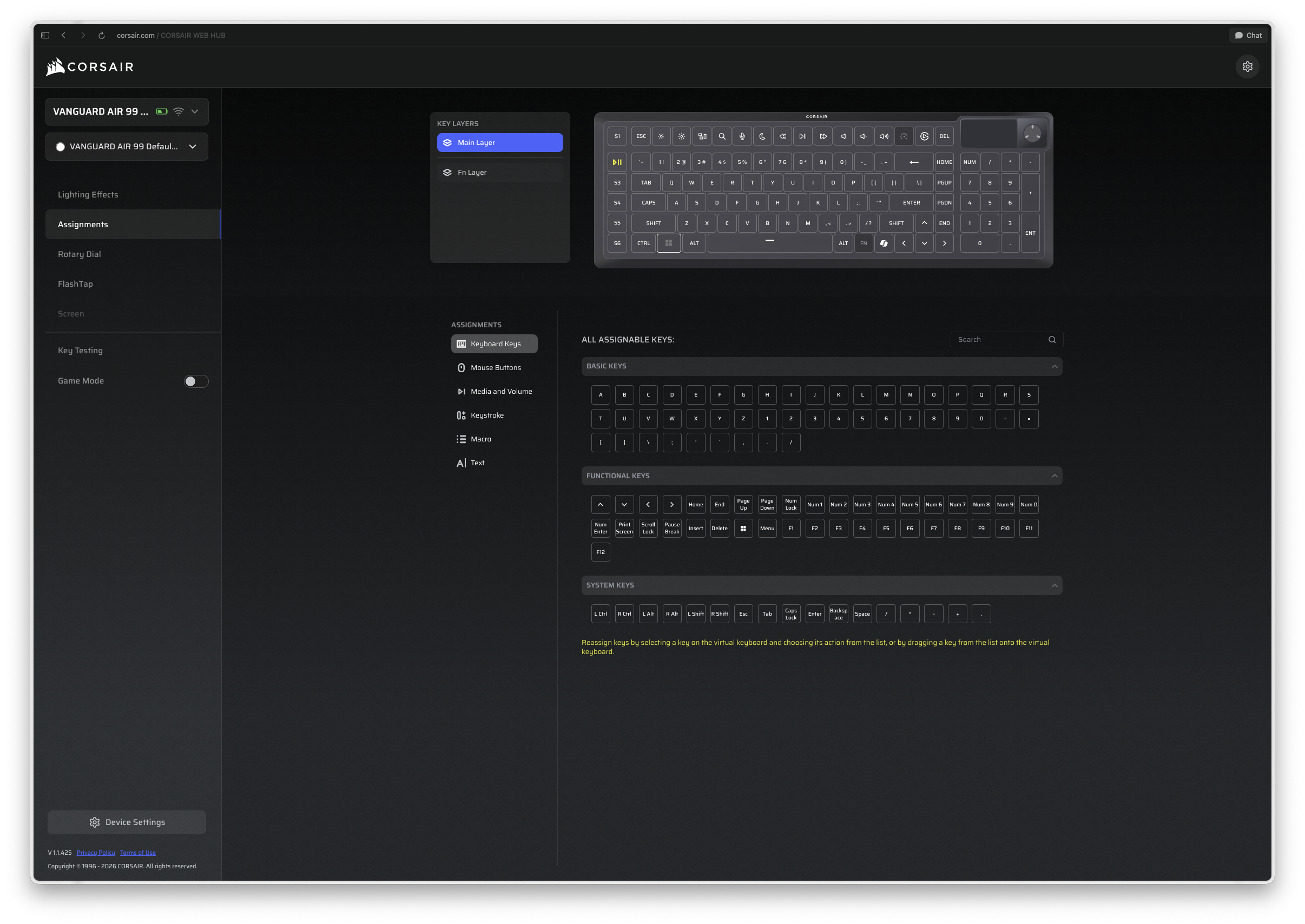Image resolution: width=1305 pixels, height=924 pixels.
Task: Select microphone key on virtual keyboard
Action: 742,136
